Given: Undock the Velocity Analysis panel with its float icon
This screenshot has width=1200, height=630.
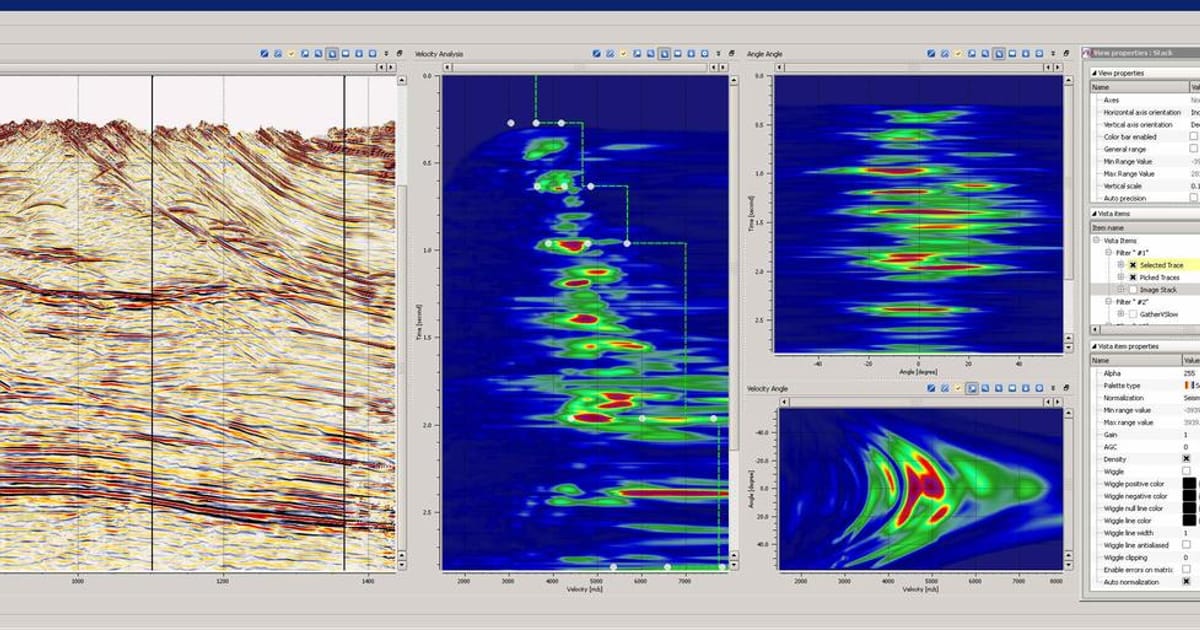Looking at the screenshot, I should 733,53.
